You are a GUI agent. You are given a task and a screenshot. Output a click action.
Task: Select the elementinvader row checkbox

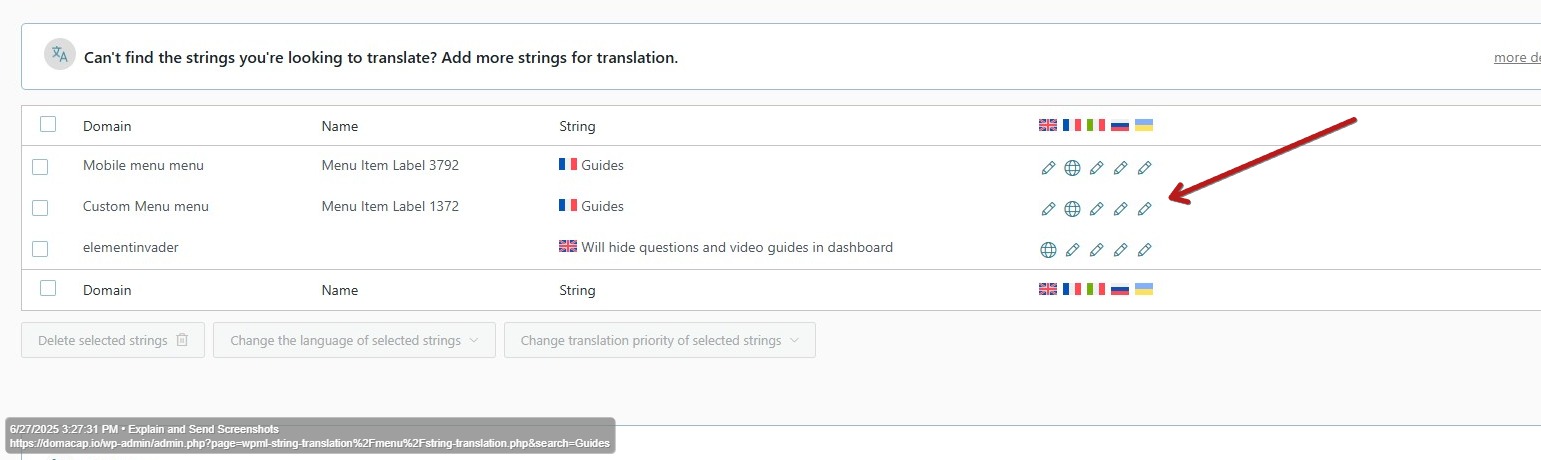coord(40,249)
